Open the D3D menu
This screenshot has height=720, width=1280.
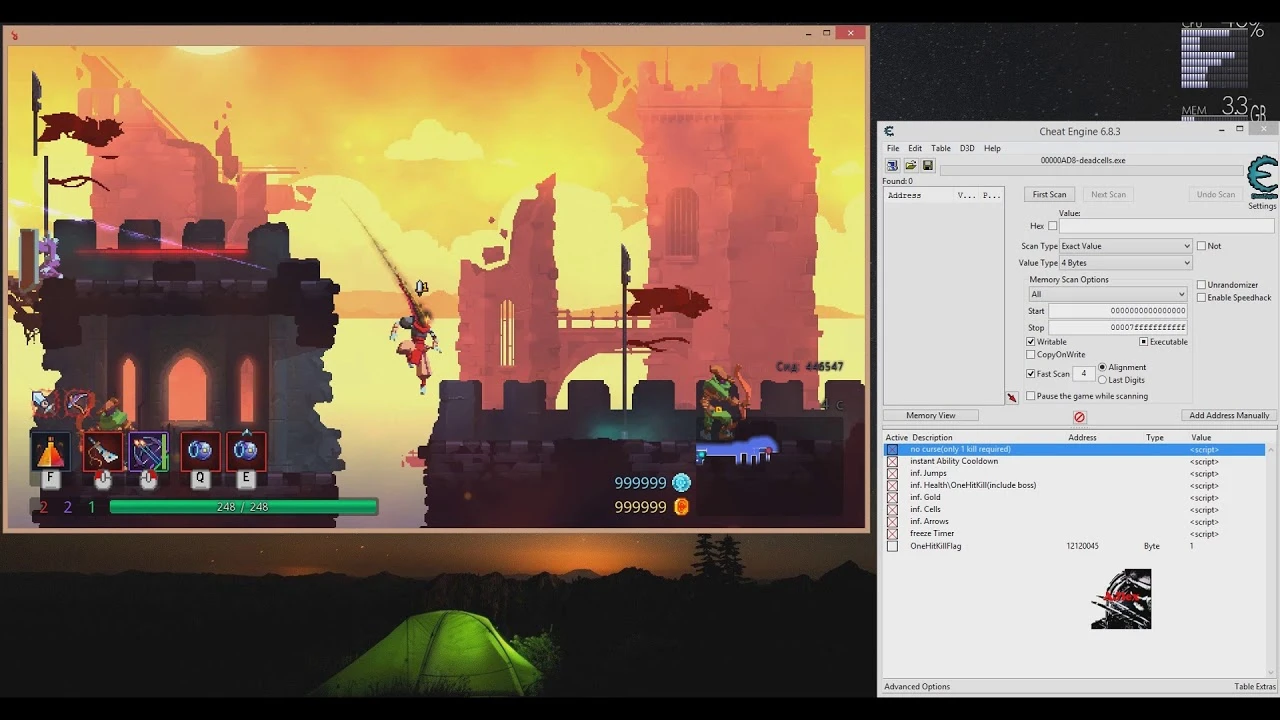pyautogui.click(x=966, y=147)
